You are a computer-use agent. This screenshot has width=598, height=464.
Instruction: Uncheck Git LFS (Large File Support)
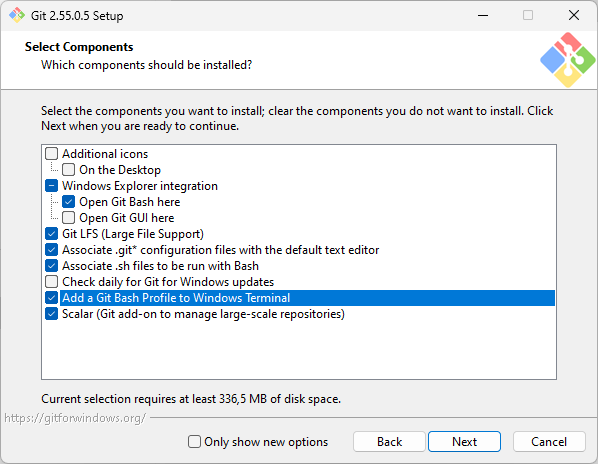(51, 234)
